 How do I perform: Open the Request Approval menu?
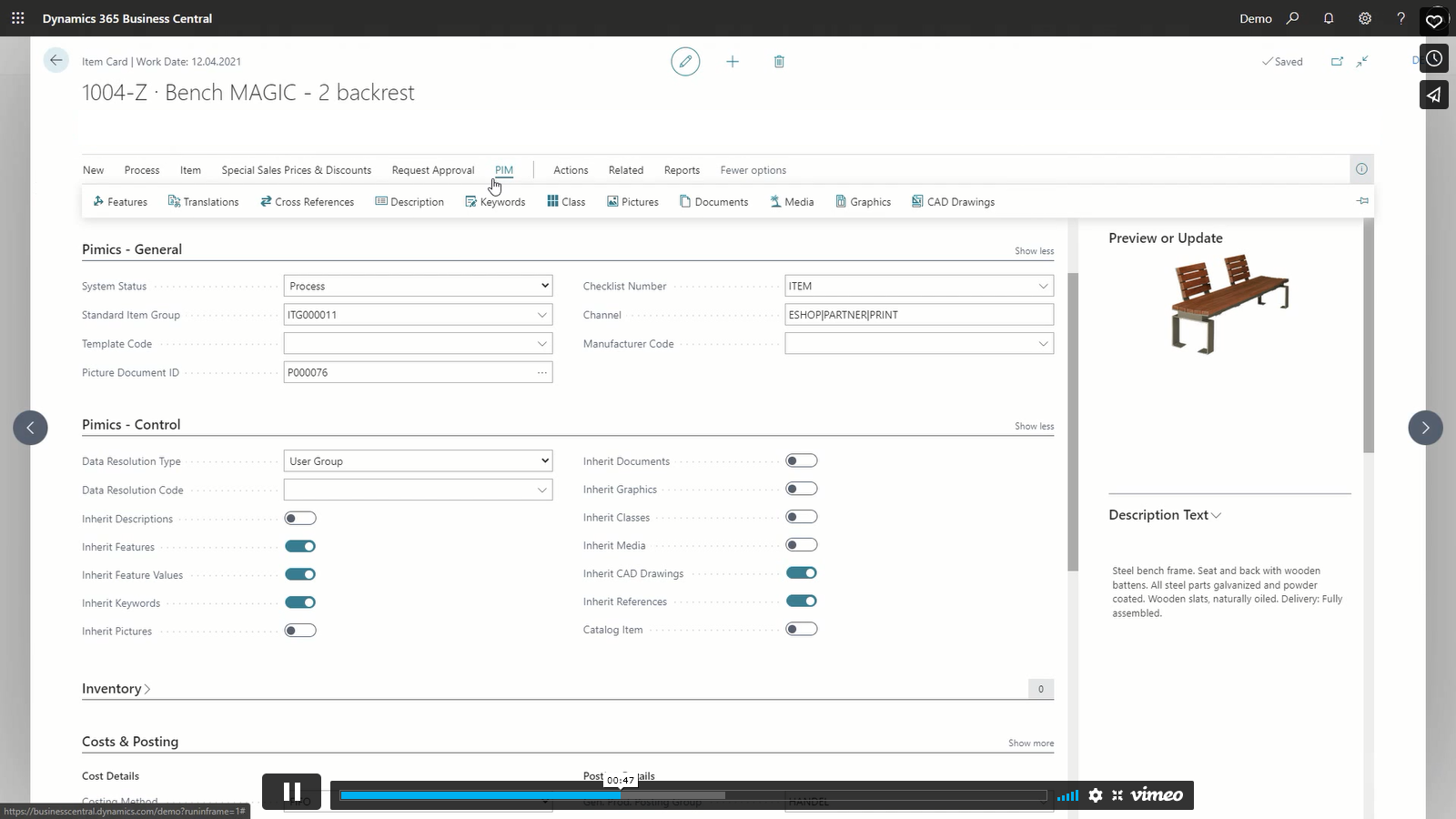click(x=433, y=170)
